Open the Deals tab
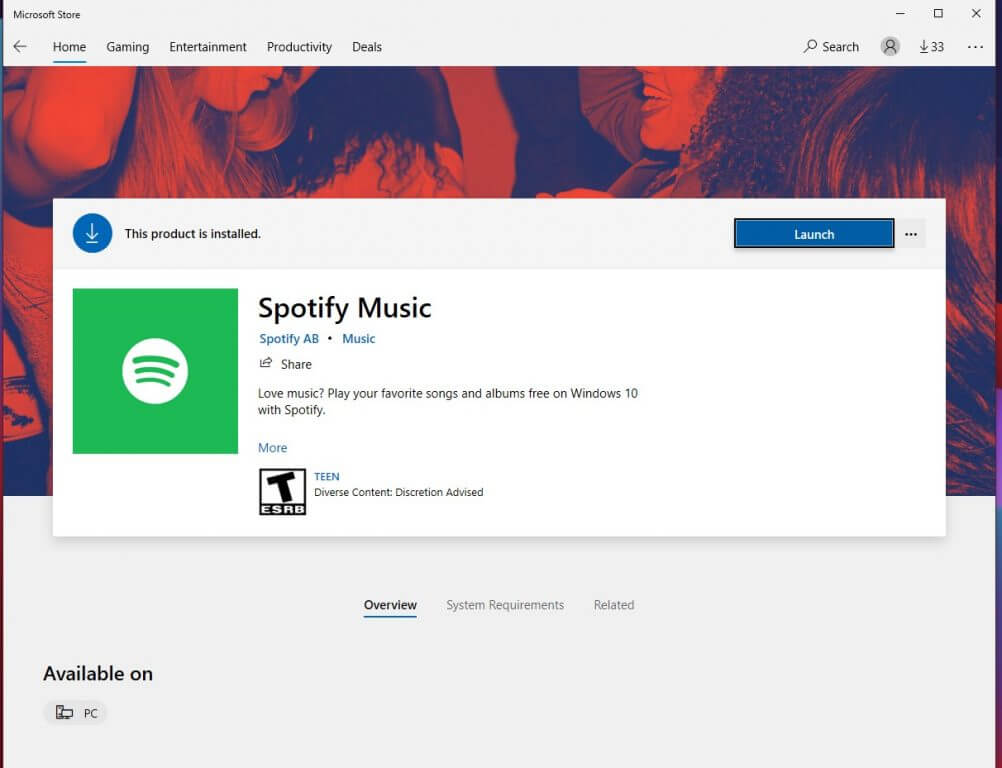Screen dimensions: 1002x768 (x=367, y=47)
